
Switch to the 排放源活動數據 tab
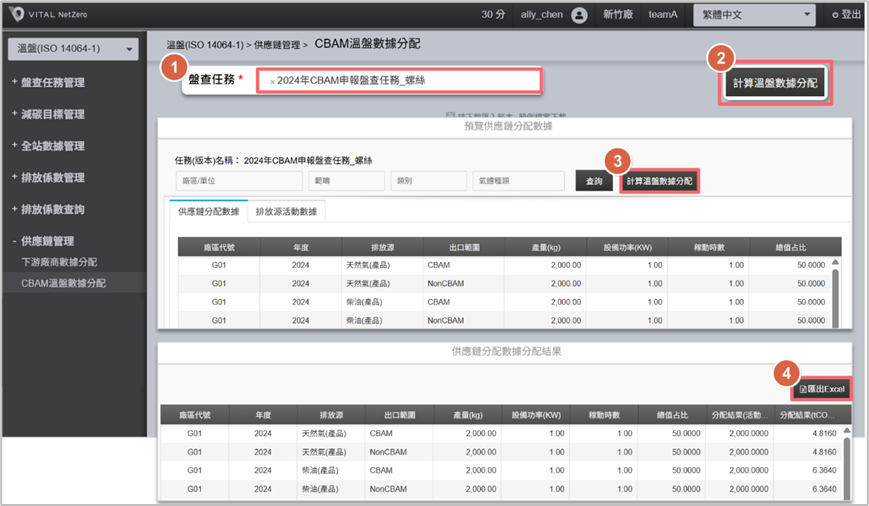coord(289,211)
